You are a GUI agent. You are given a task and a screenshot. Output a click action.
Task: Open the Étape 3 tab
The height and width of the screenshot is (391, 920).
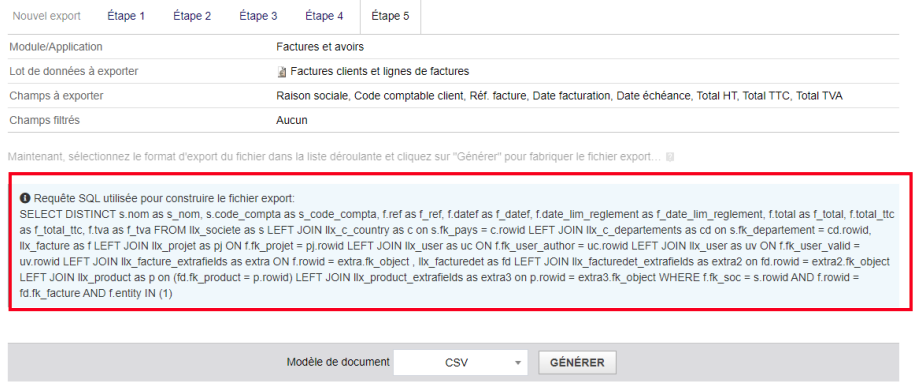click(258, 16)
